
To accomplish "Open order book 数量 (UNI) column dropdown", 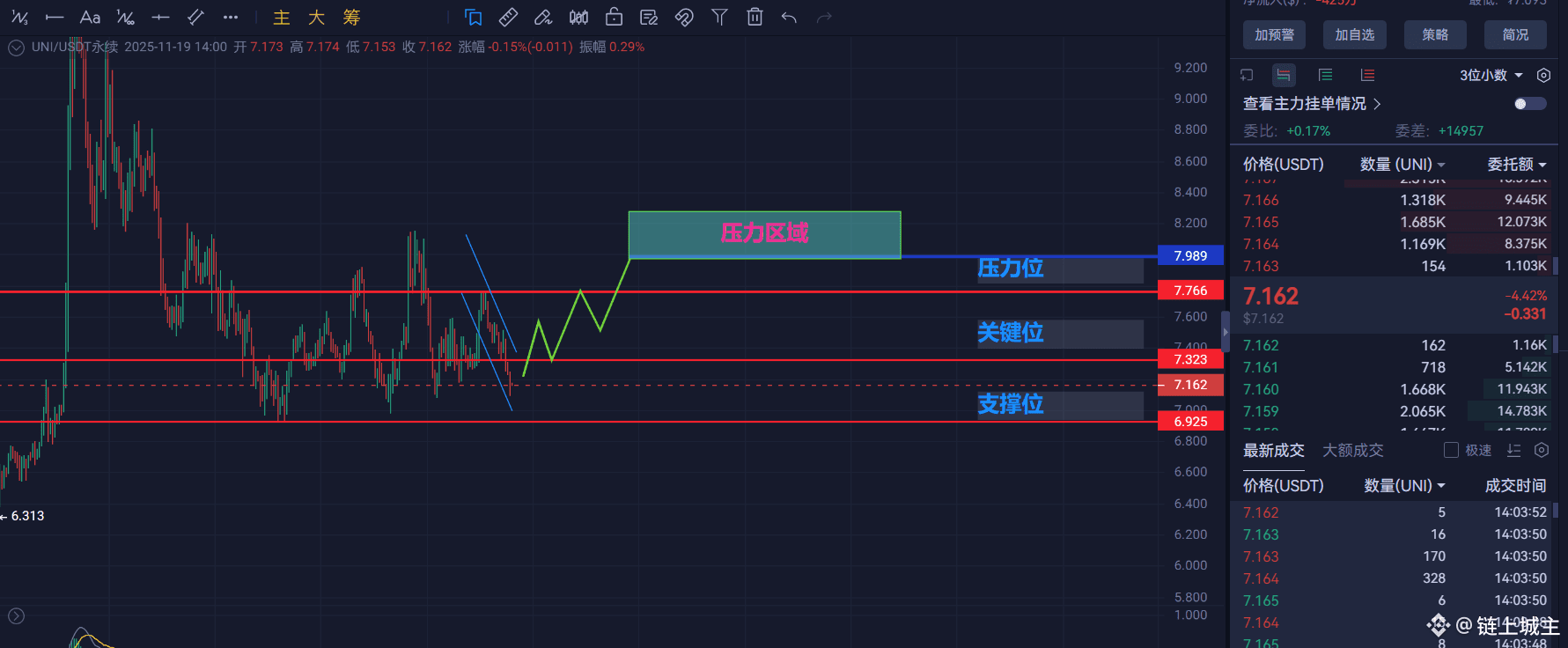I will click(1403, 165).
